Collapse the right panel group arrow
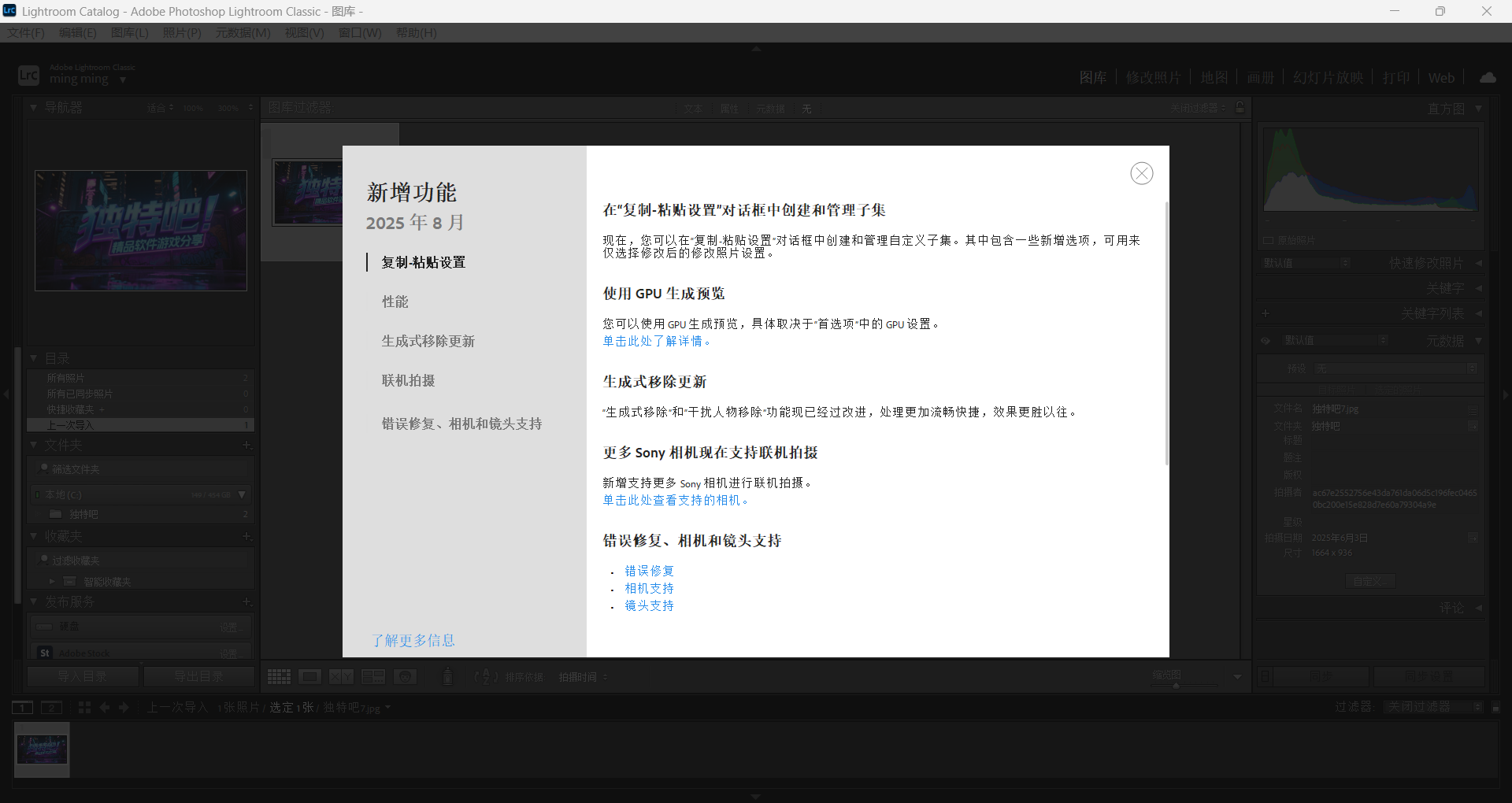The width and height of the screenshot is (1512, 803). click(1506, 394)
